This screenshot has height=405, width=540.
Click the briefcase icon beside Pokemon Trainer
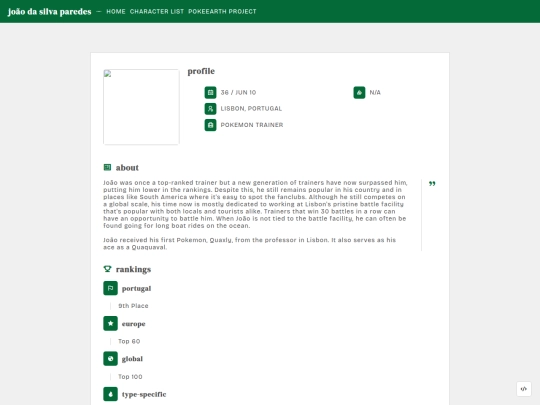tap(210, 125)
